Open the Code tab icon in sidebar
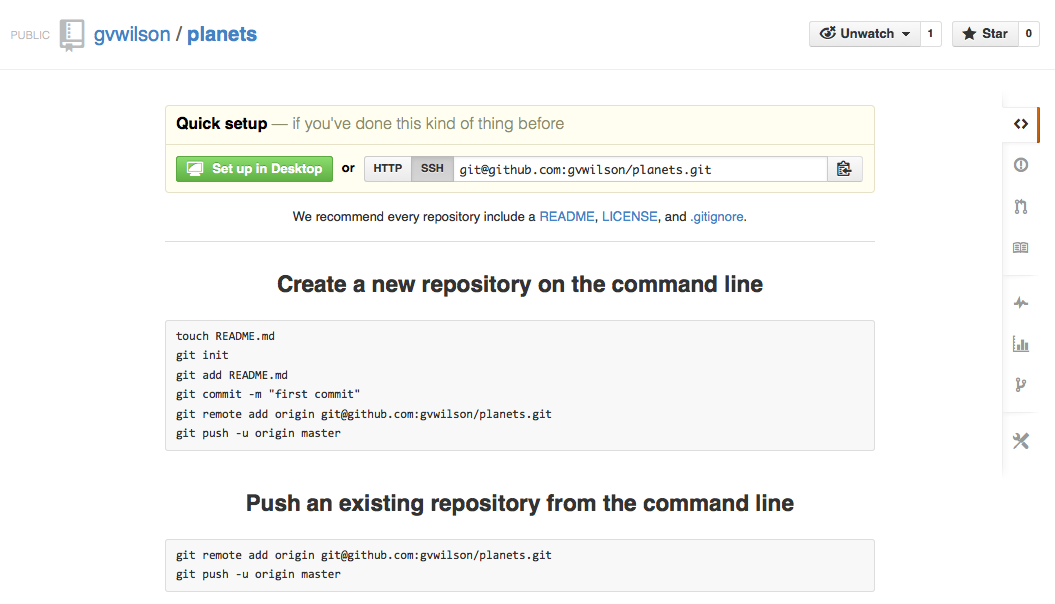 [1021, 124]
